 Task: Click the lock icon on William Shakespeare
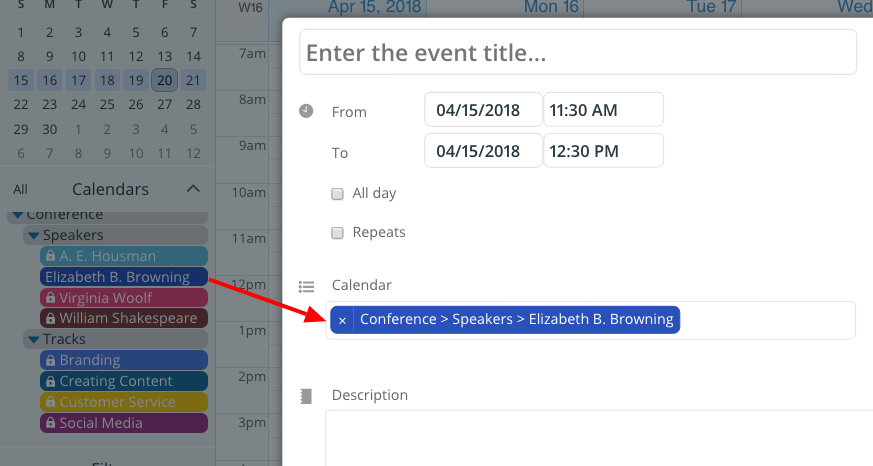[51, 319]
